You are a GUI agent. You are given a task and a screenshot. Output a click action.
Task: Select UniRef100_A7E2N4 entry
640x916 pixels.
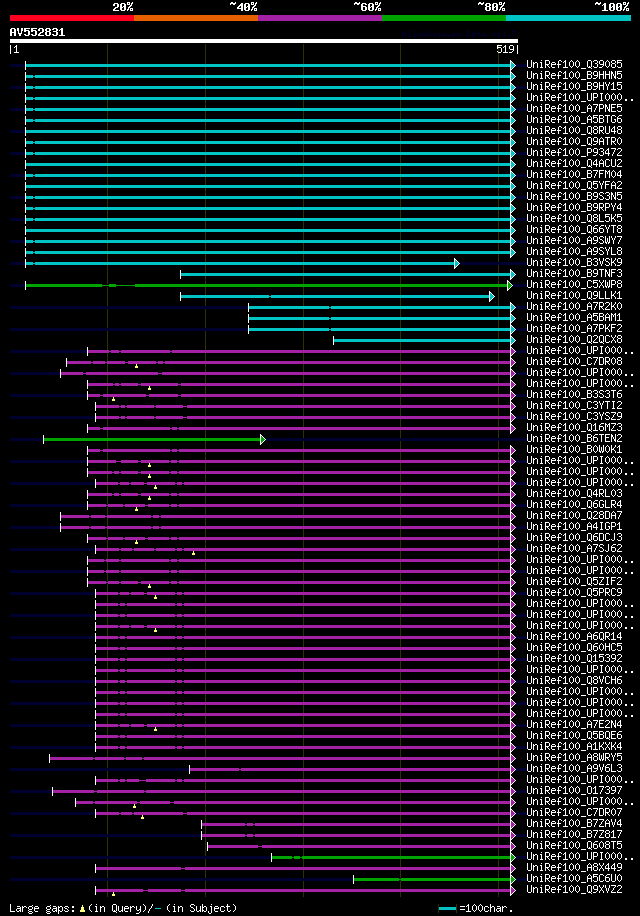pyautogui.click(x=574, y=725)
